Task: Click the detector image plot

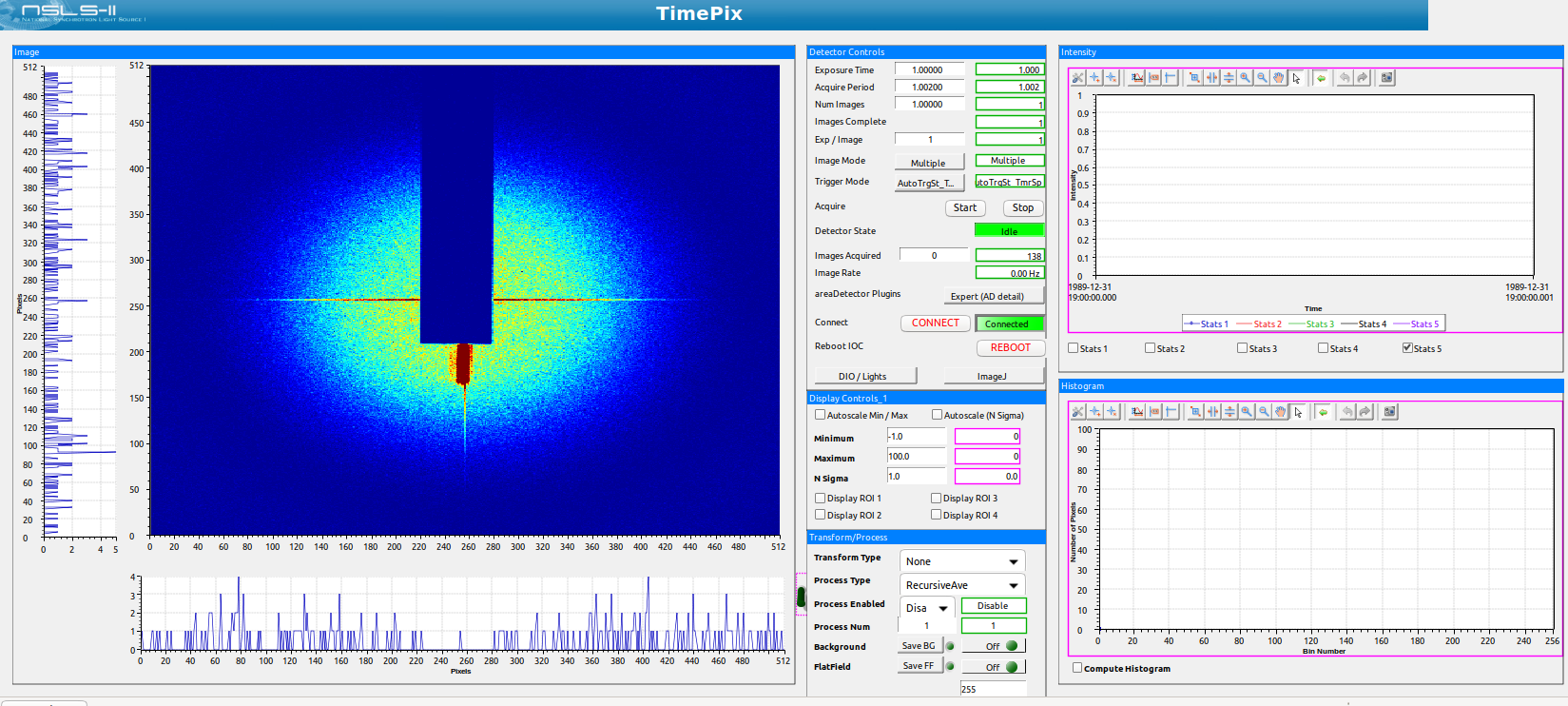Action: point(465,301)
